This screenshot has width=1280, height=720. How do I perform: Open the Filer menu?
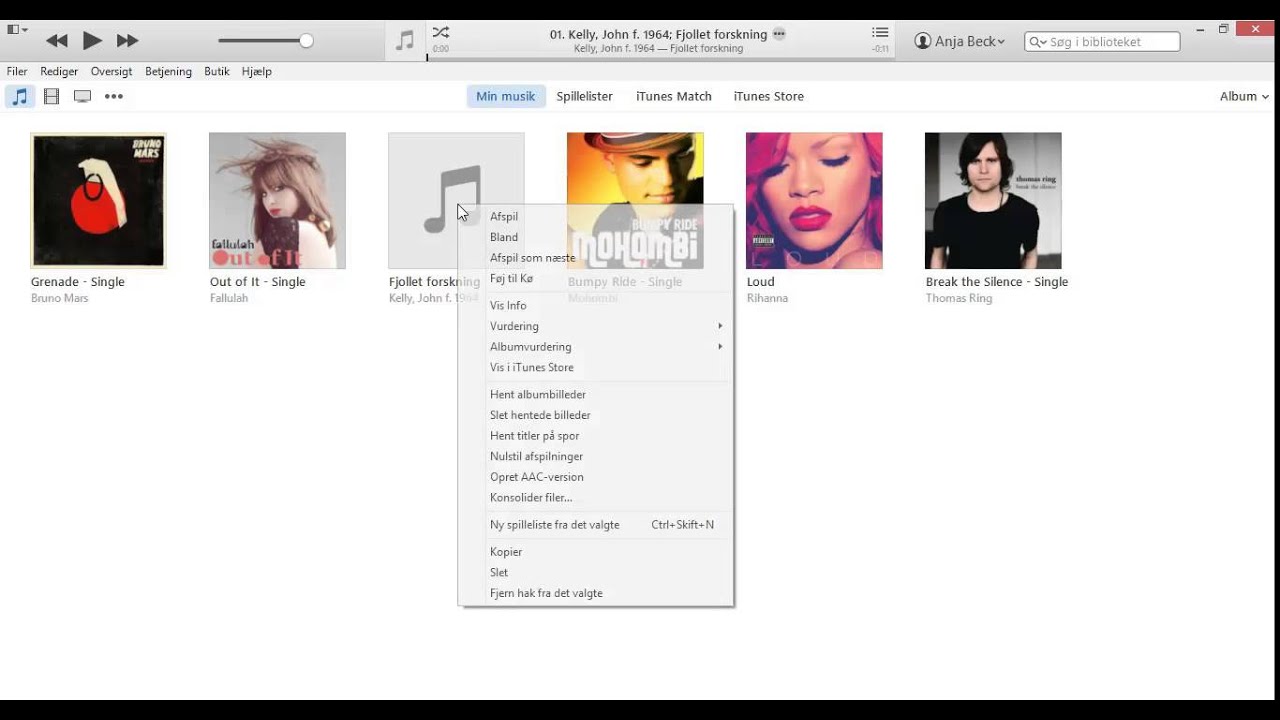(17, 72)
